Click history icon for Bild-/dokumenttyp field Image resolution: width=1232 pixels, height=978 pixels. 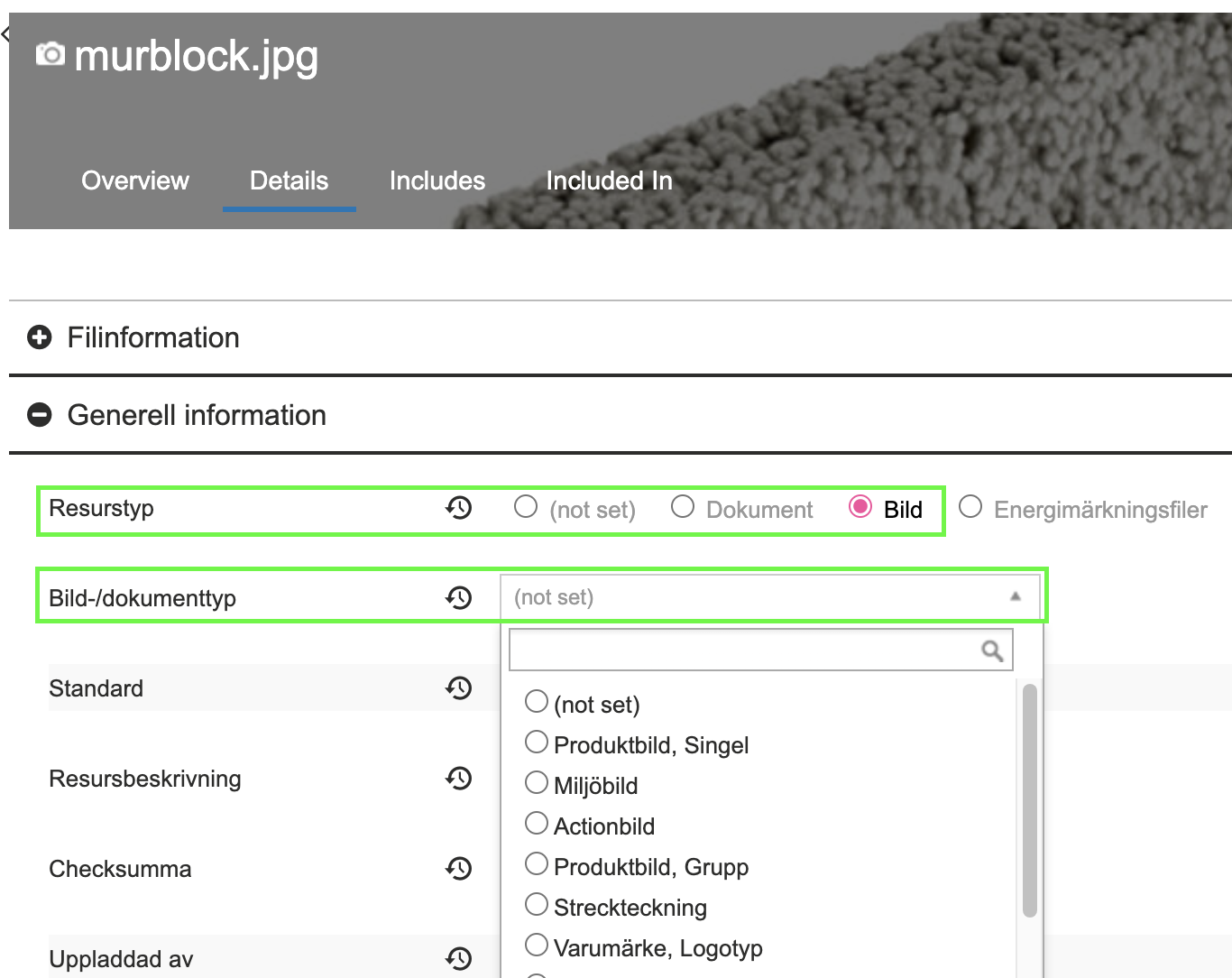[458, 597]
